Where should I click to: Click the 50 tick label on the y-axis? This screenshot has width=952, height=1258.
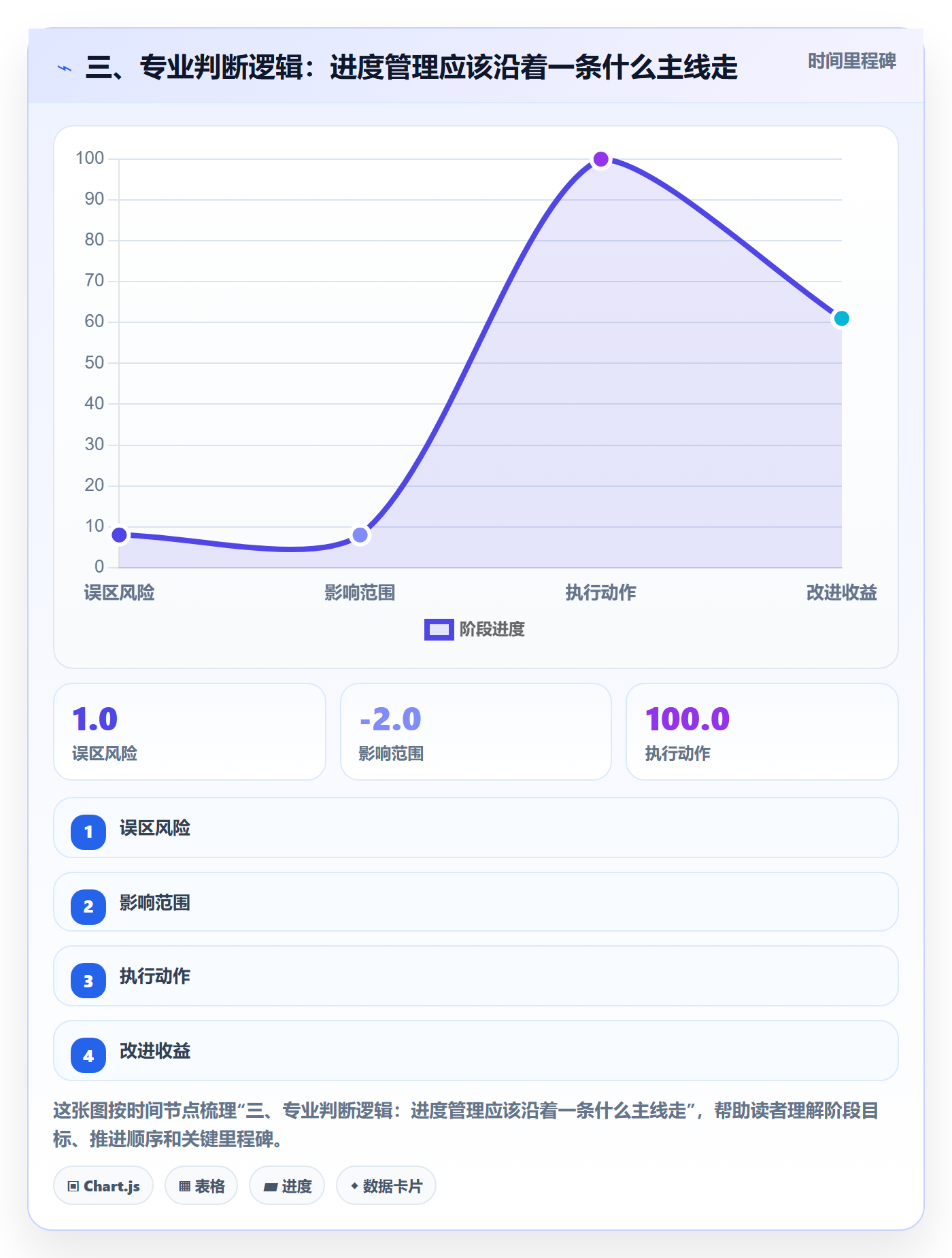95,362
